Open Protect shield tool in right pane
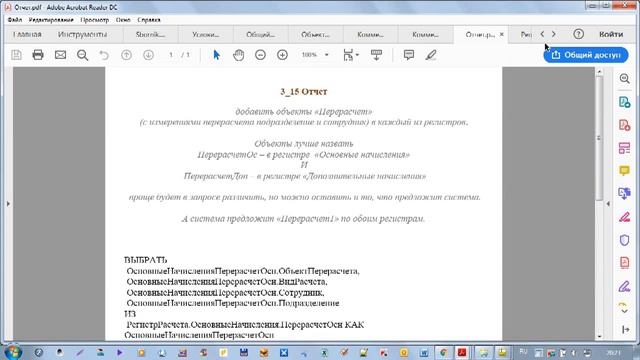The width and height of the screenshot is (640, 360). [x=624, y=240]
